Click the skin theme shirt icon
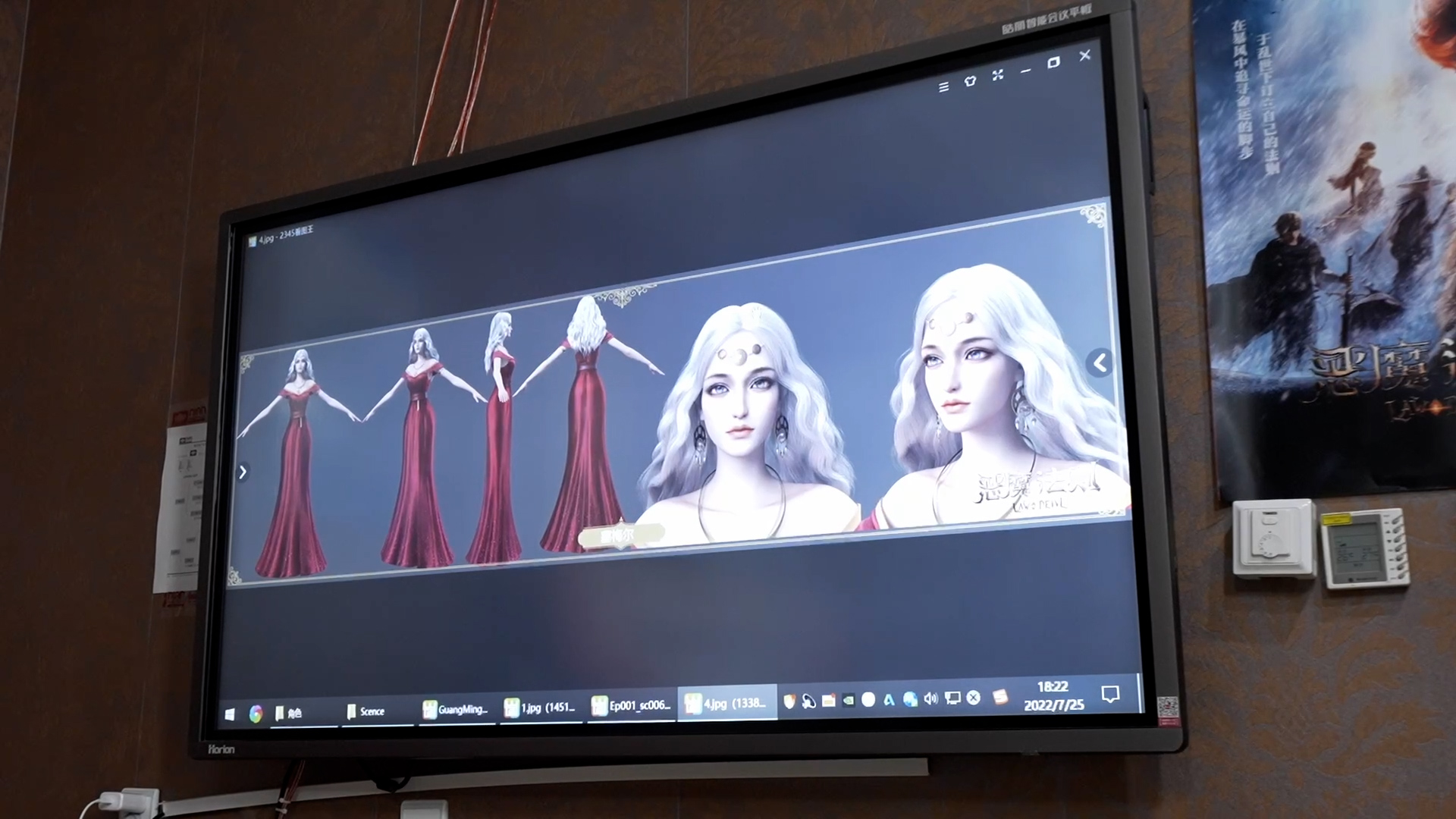 [970, 81]
